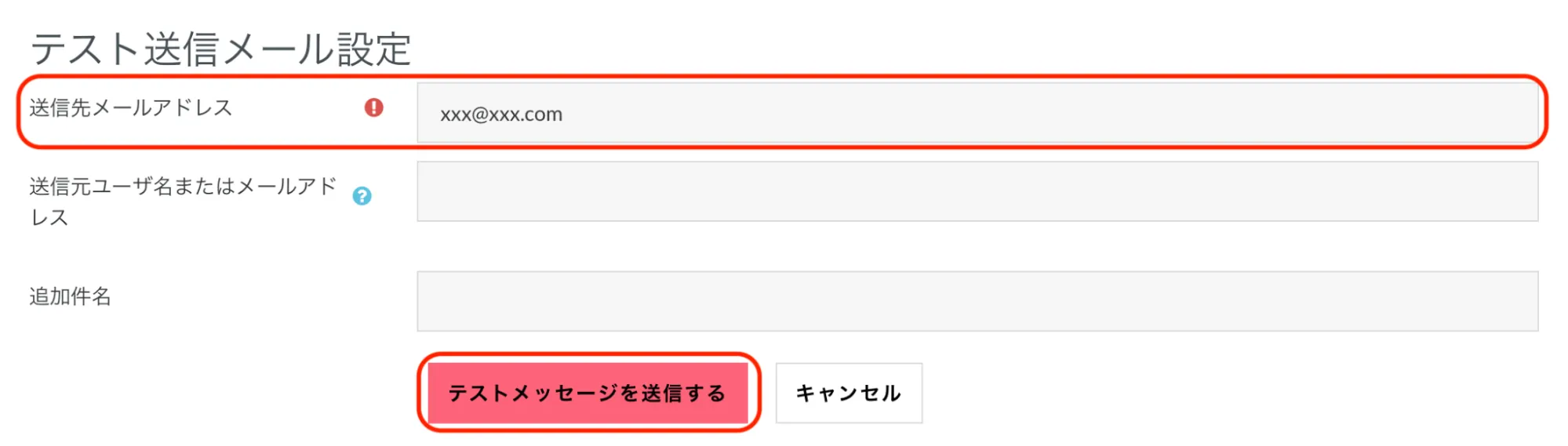The height and width of the screenshot is (446, 1568).
Task: Open help for 送信元ユーザ名またはメールアドレス
Action: pos(362,196)
